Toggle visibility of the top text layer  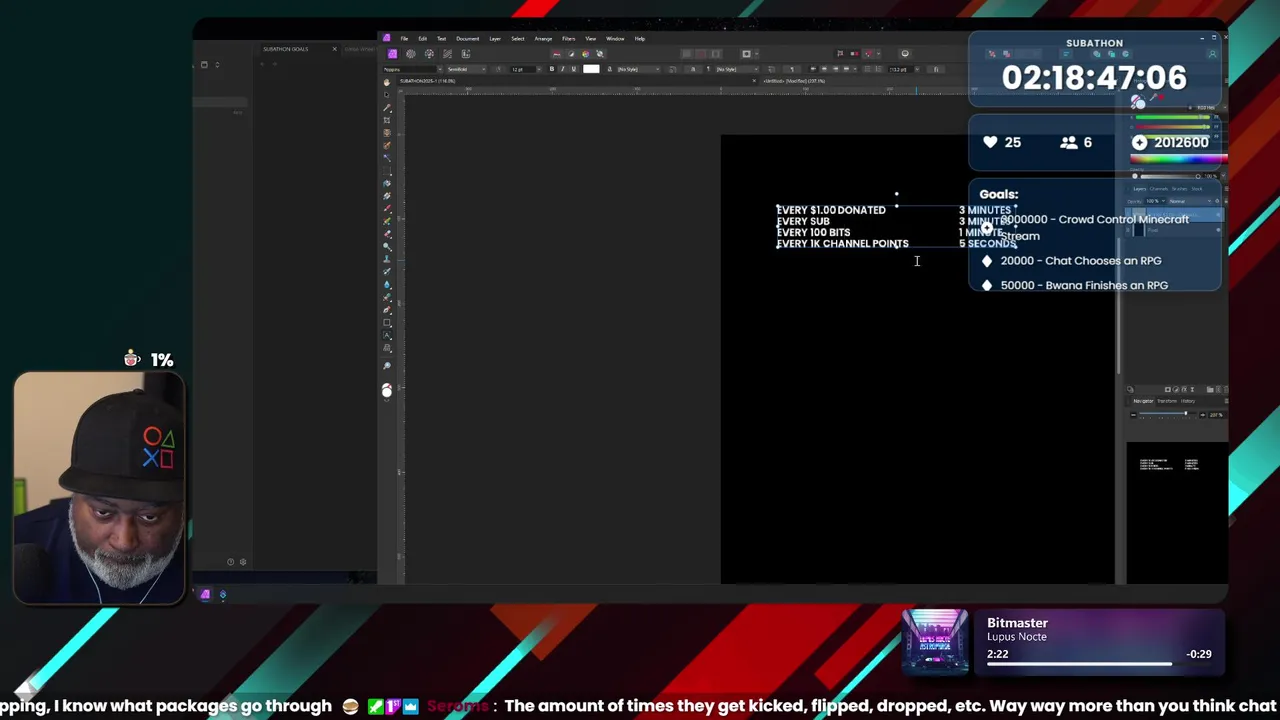point(1218,214)
